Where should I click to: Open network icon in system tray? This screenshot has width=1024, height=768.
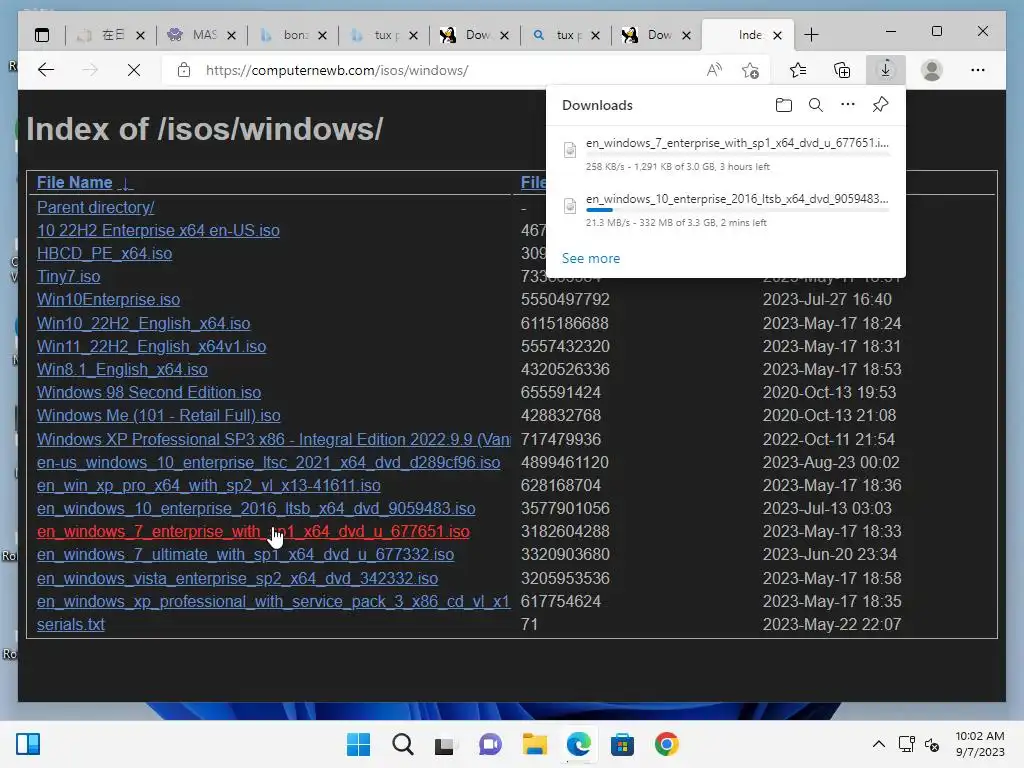pos(906,744)
